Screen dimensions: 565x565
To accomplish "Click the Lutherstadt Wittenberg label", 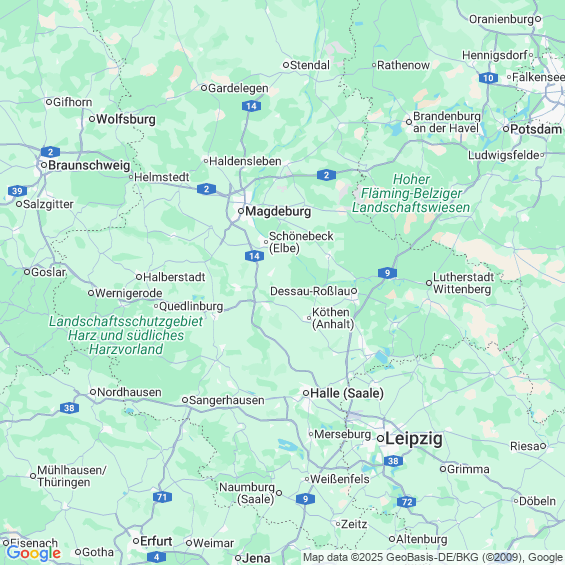I will pyautogui.click(x=463, y=283).
